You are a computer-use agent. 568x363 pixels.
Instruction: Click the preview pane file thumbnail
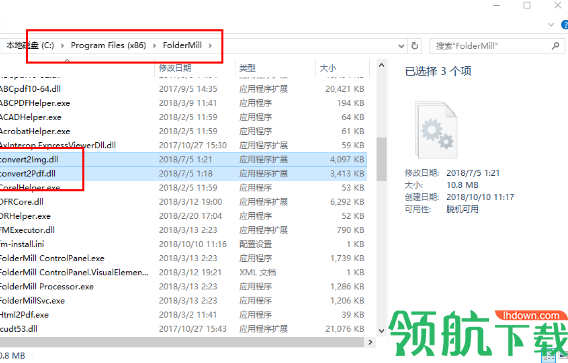[x=436, y=130]
